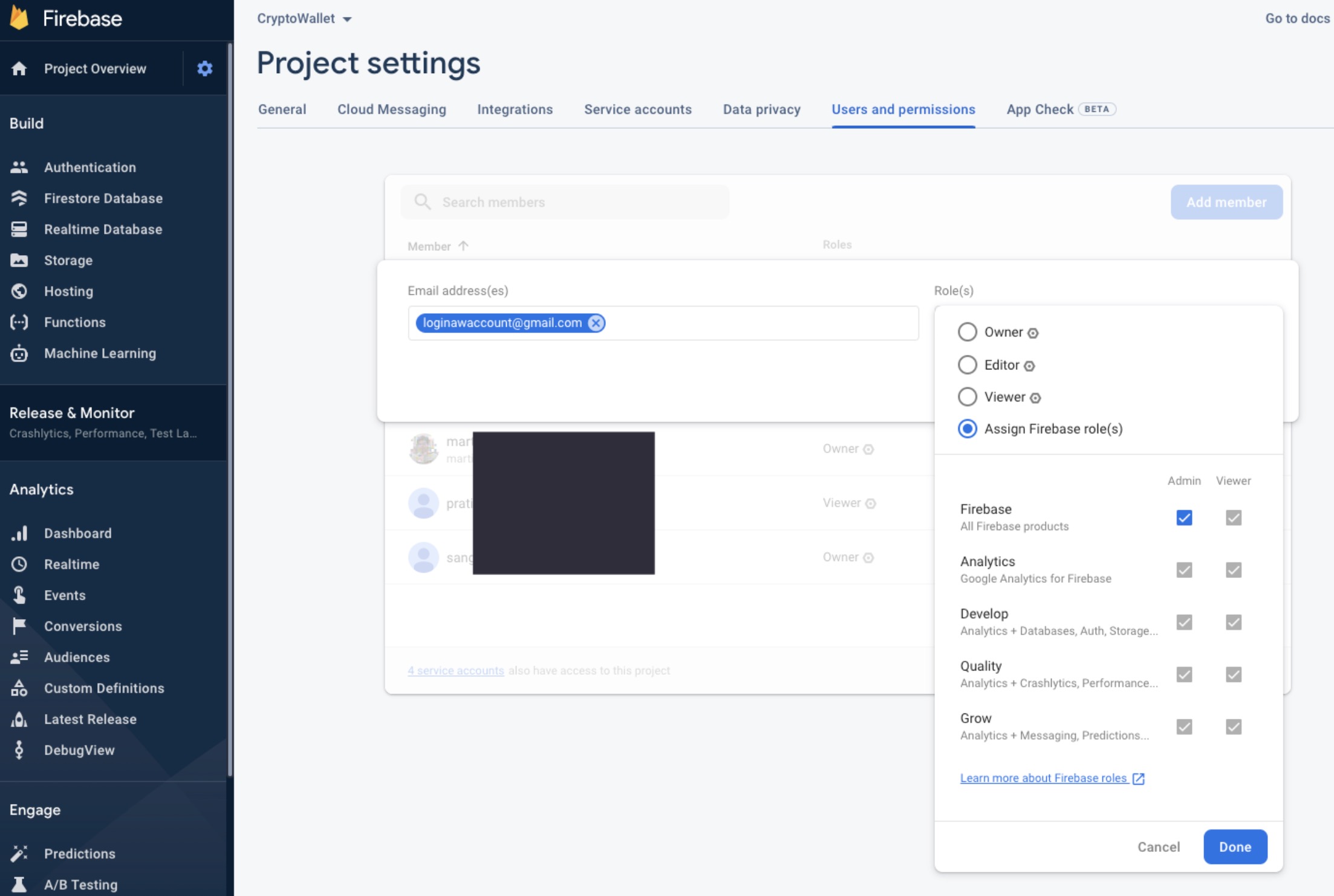Select the Editor radio button
The height and width of the screenshot is (896, 1334).
[x=967, y=365]
